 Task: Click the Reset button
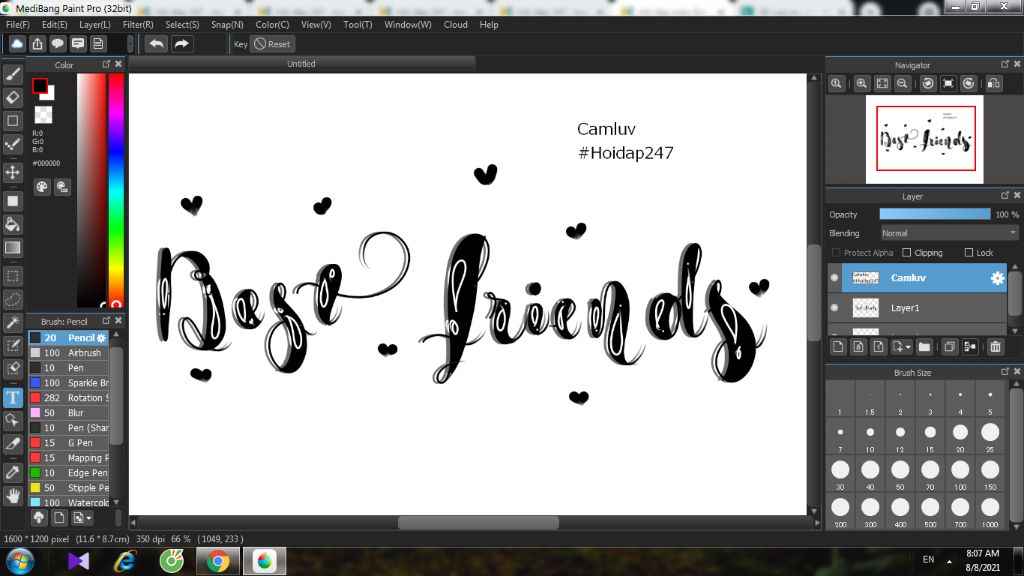tap(273, 44)
